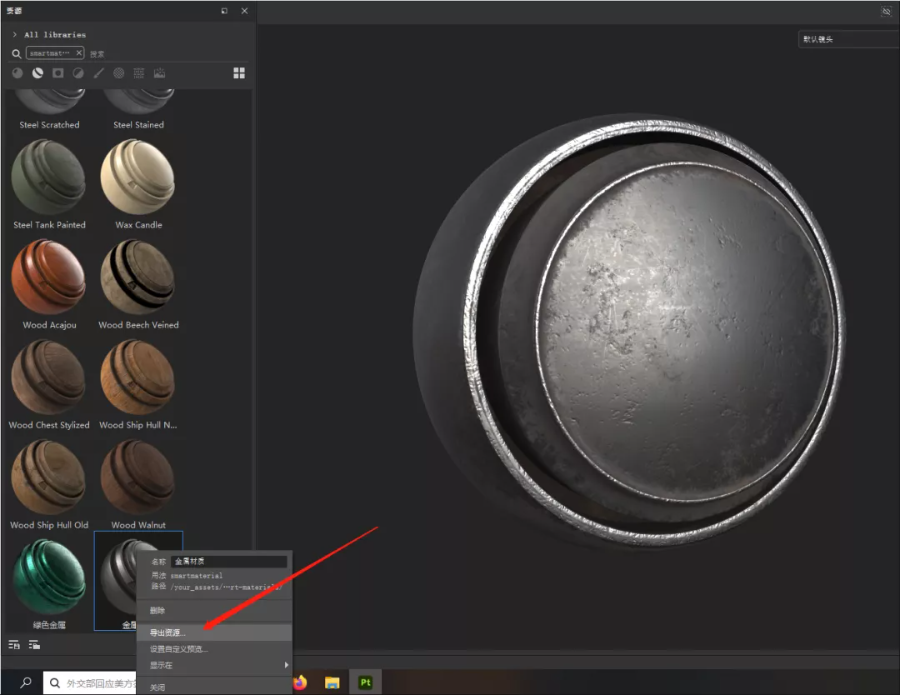Clear the smartmat search filter tag

pyautogui.click(x=79, y=53)
